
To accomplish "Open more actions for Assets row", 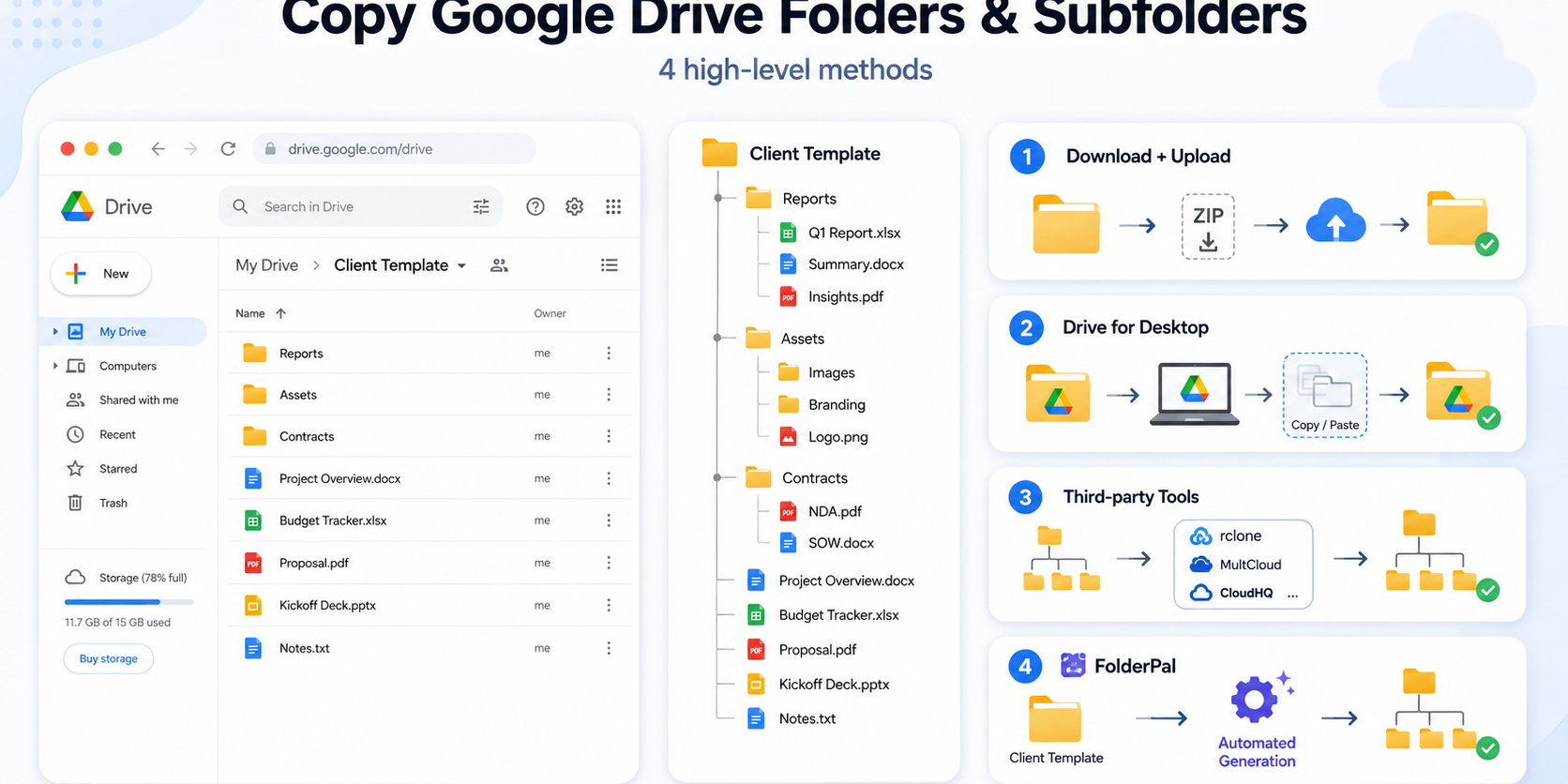I will 609,395.
